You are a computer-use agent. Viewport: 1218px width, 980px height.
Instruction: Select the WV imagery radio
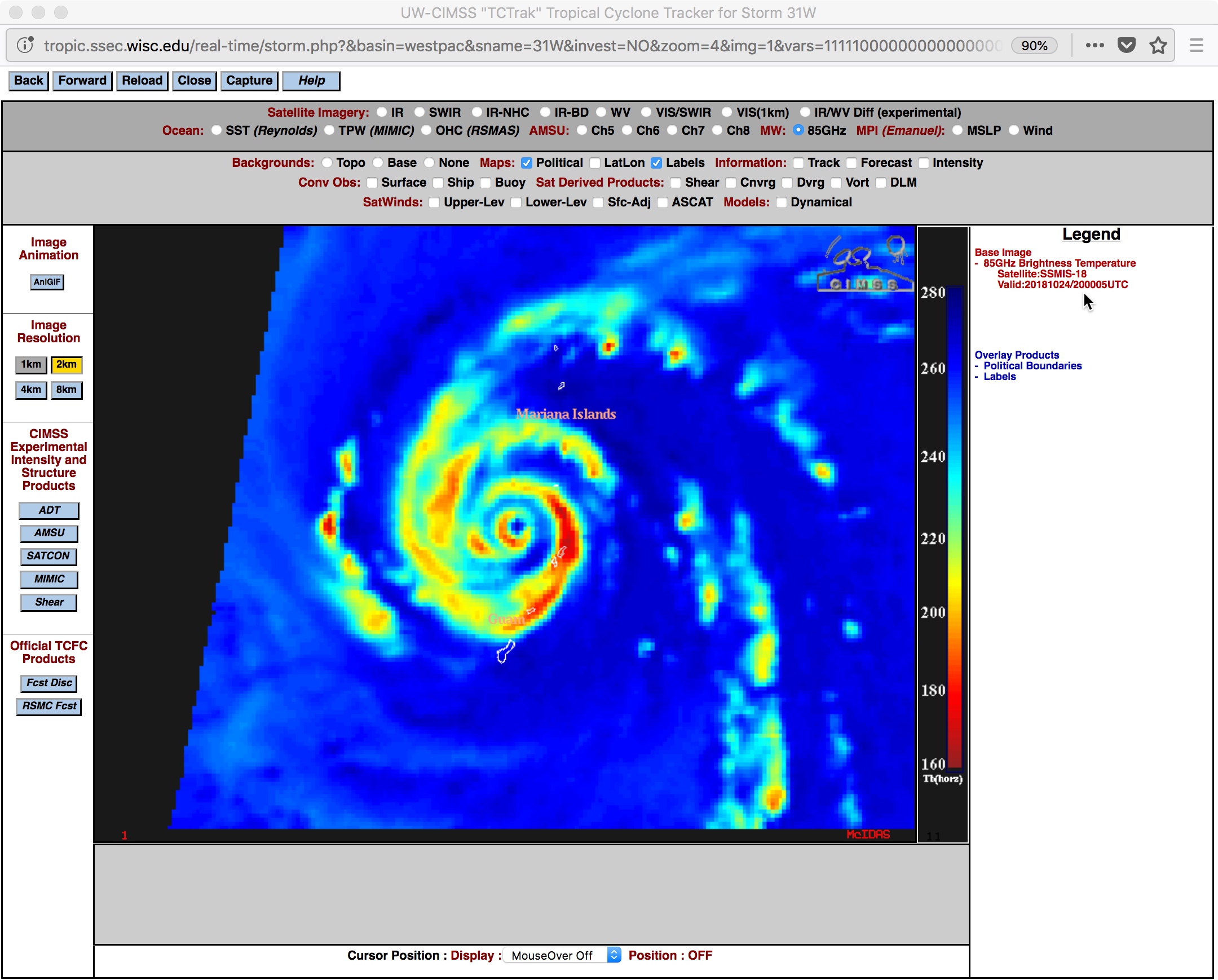coord(602,112)
